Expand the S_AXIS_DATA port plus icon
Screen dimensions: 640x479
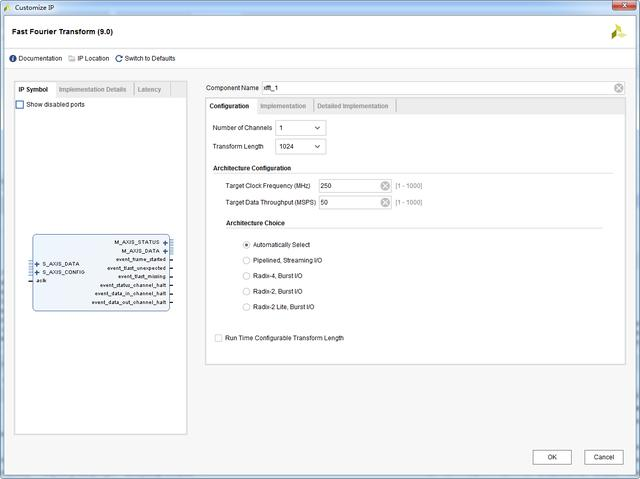[x=37, y=264]
